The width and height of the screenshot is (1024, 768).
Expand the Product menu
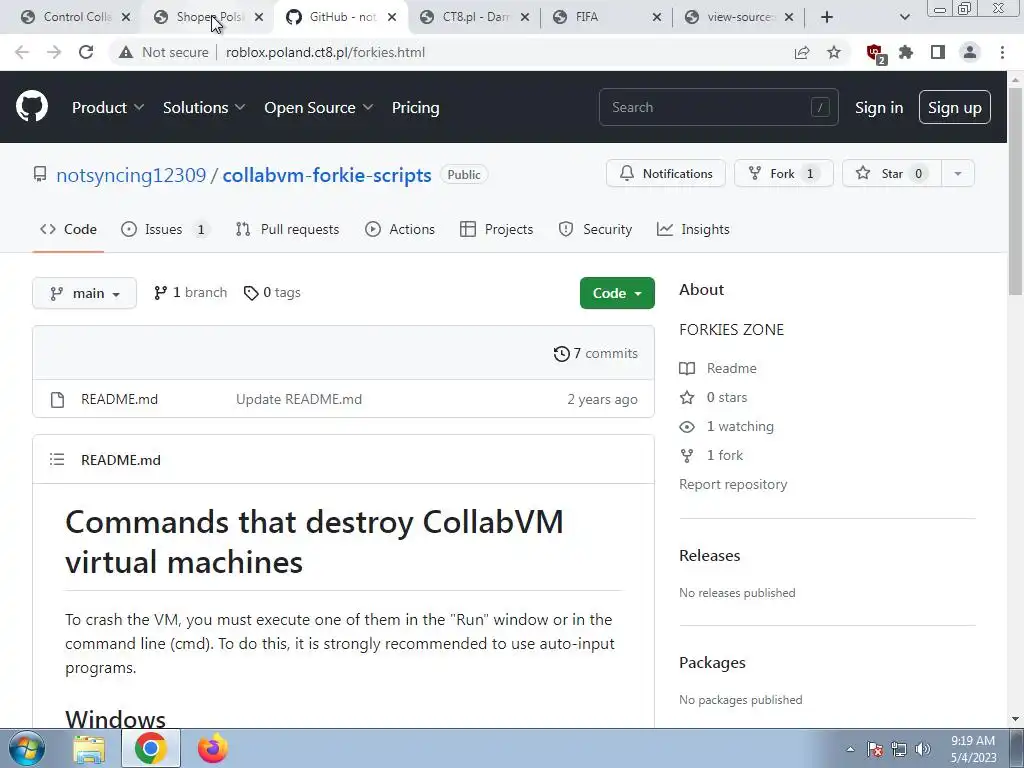108,108
